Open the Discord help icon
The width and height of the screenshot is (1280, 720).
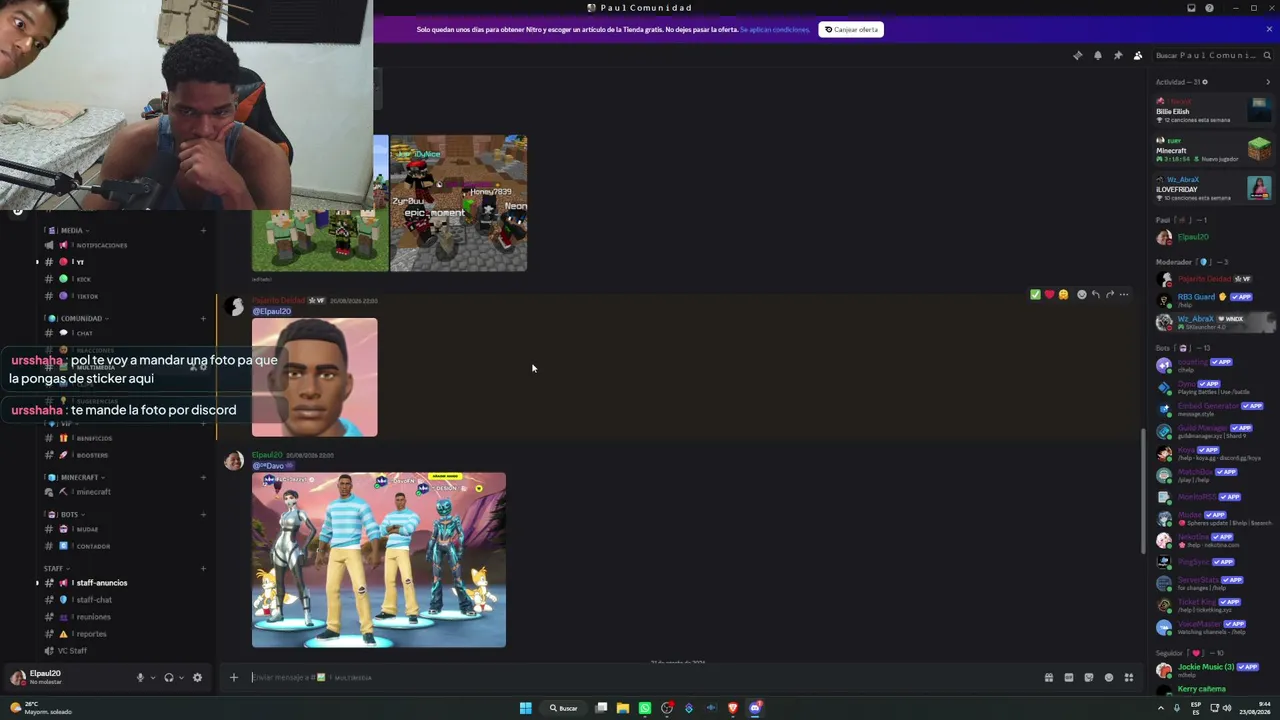(1209, 8)
